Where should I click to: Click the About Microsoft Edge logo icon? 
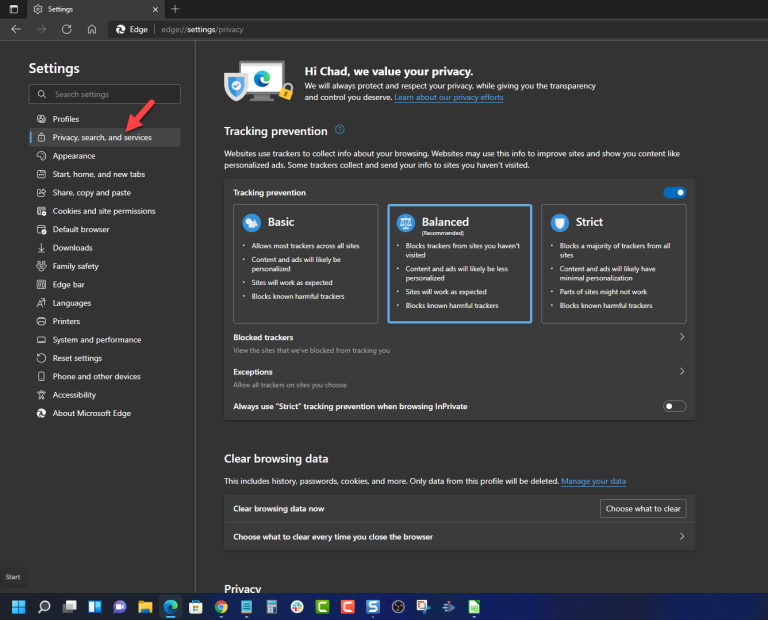42,413
